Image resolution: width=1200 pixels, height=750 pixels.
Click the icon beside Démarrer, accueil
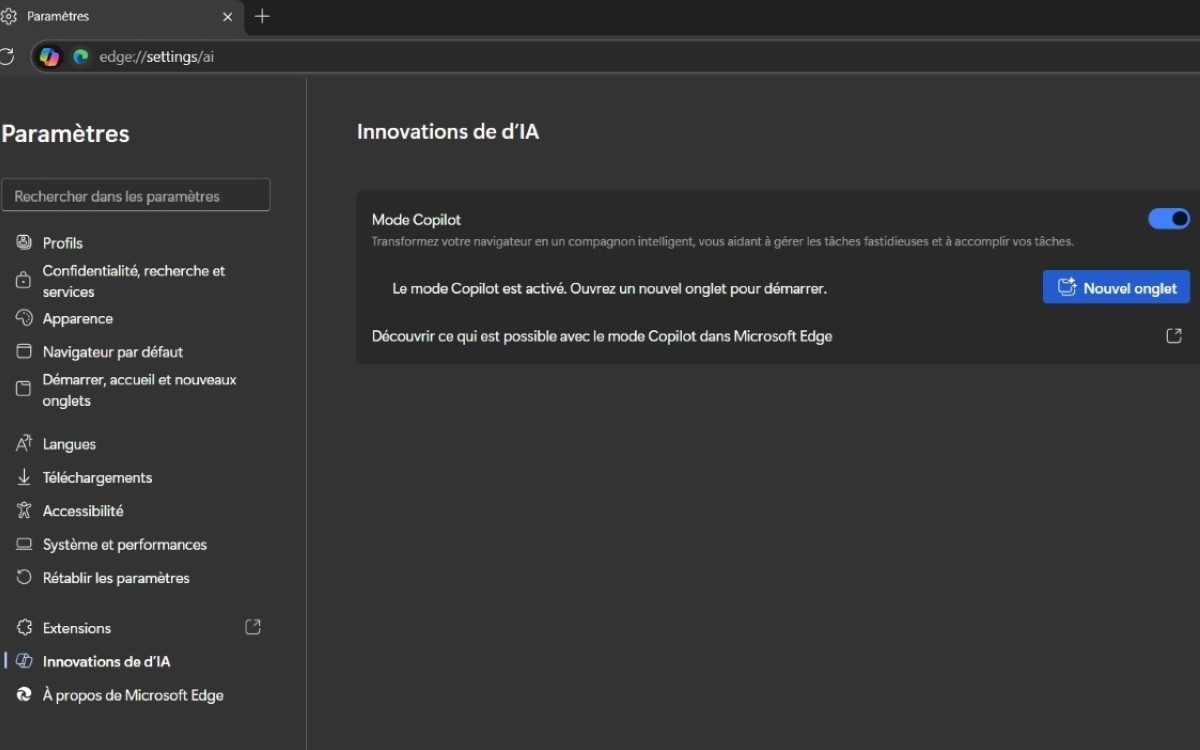point(24,390)
